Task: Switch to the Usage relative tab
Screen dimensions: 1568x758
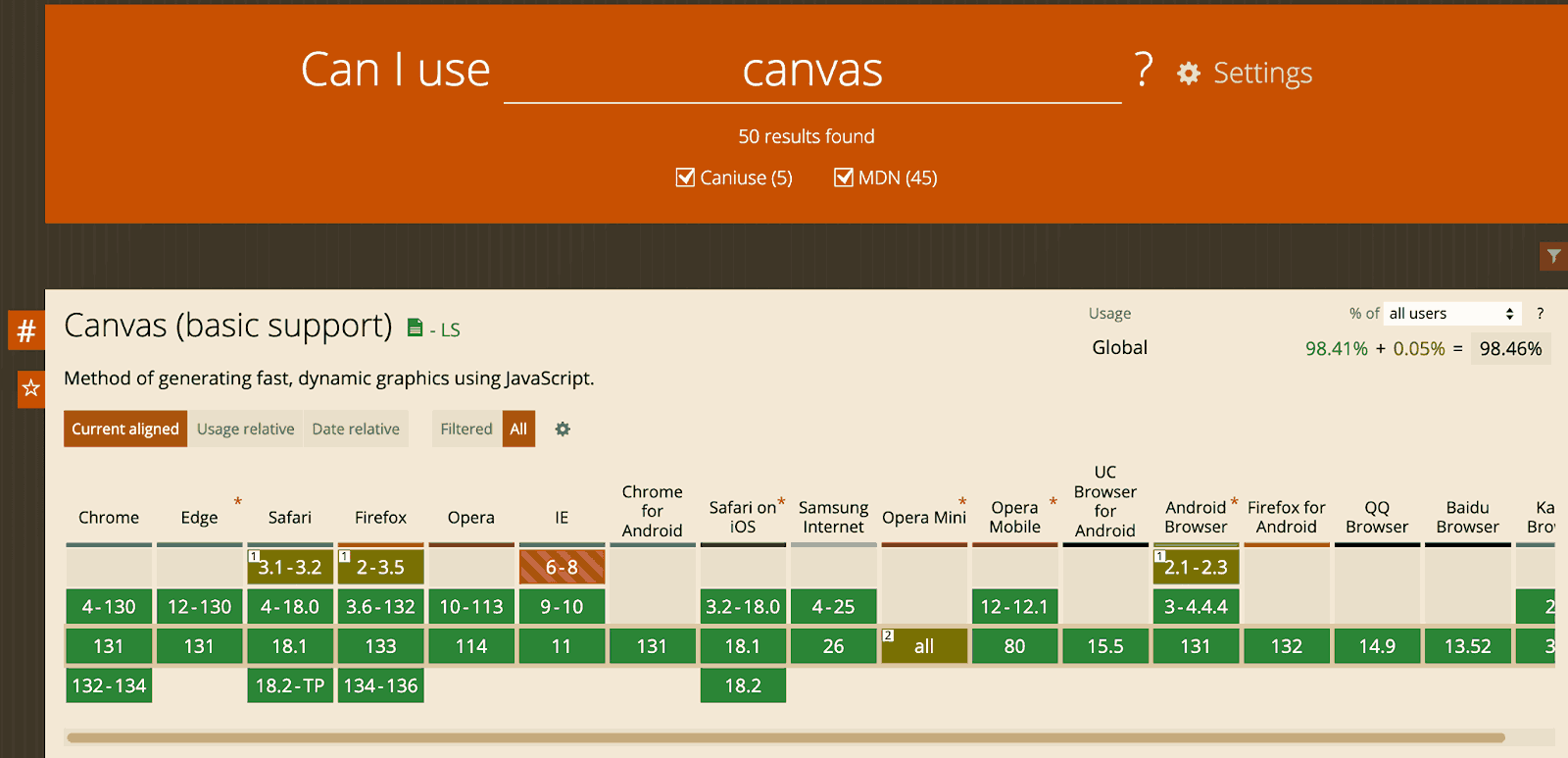Action: click(245, 429)
